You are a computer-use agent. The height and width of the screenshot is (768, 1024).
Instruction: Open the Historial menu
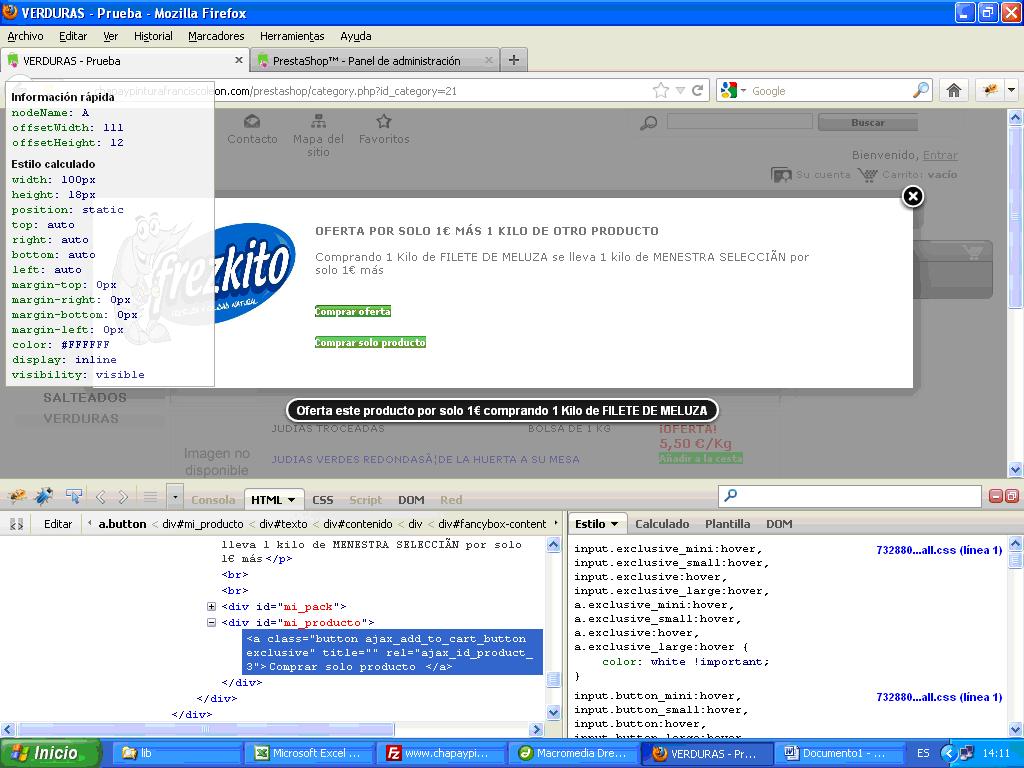pos(153,36)
